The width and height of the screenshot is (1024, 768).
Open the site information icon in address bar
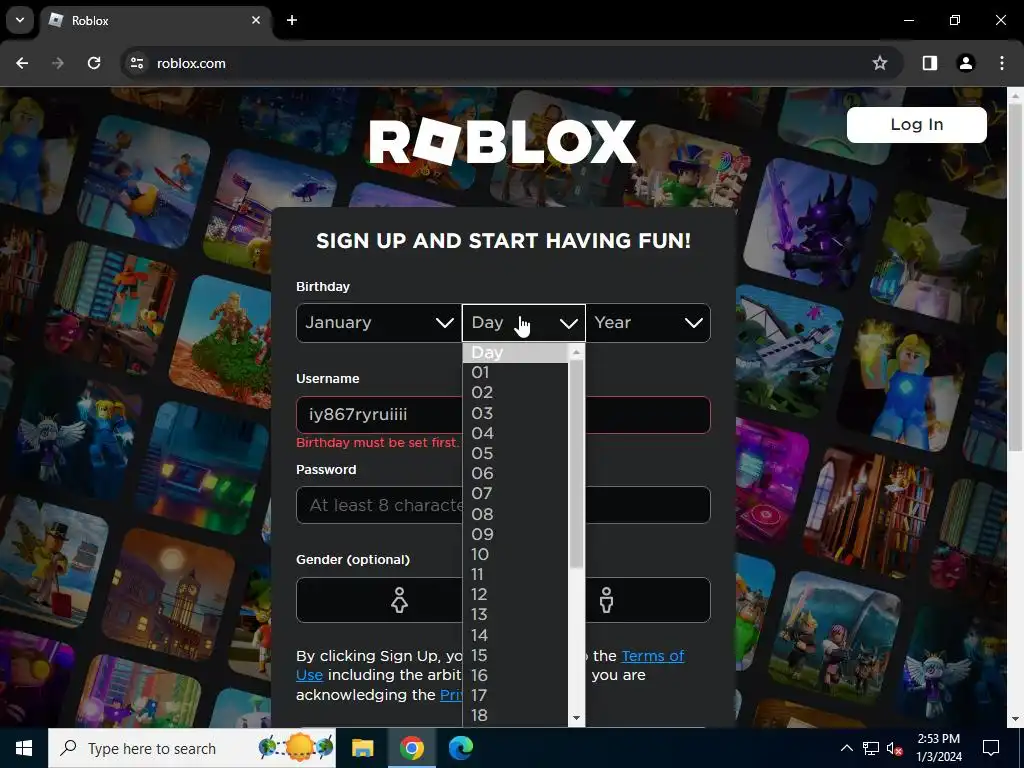(137, 63)
